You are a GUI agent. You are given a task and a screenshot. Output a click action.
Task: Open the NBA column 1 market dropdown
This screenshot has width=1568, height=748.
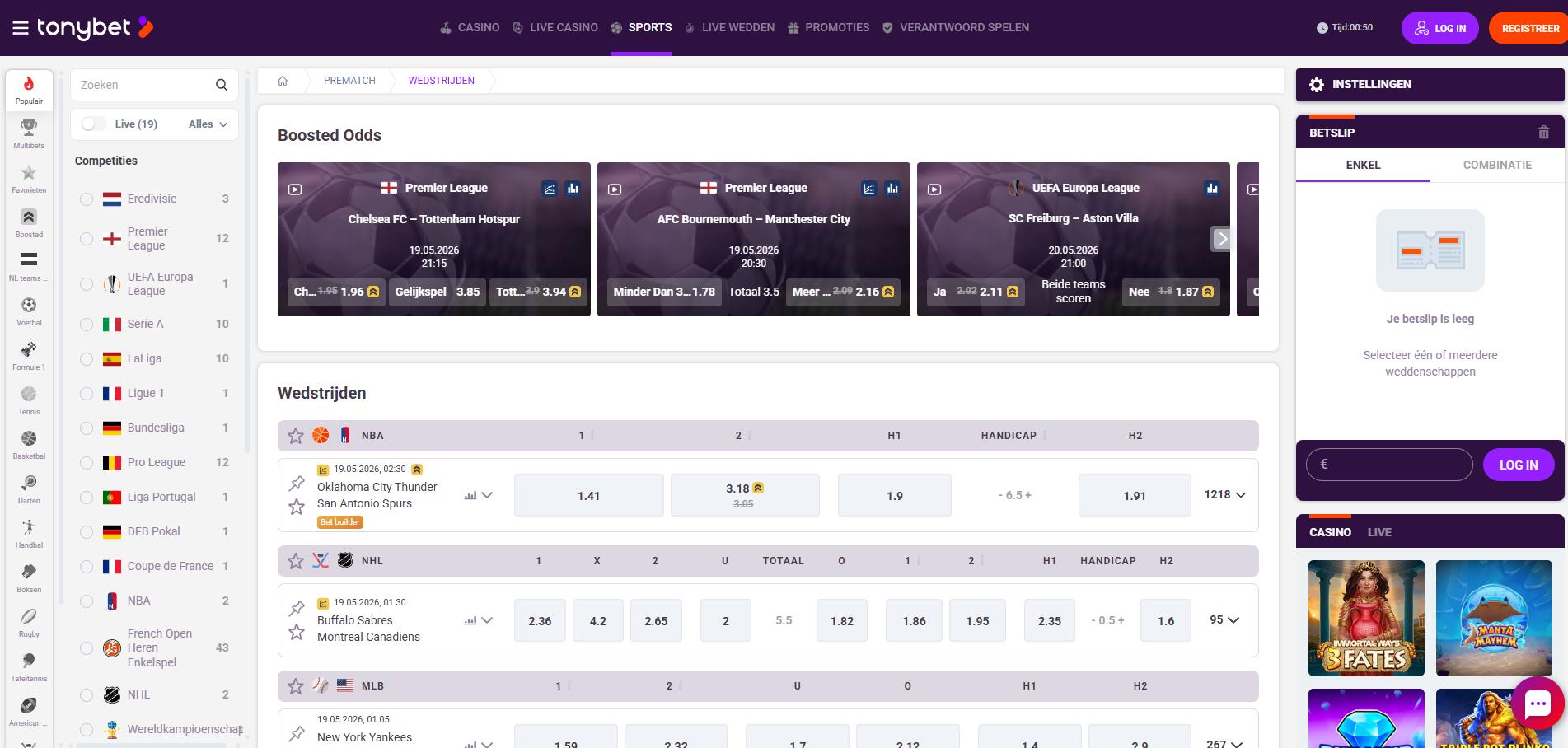coord(586,436)
